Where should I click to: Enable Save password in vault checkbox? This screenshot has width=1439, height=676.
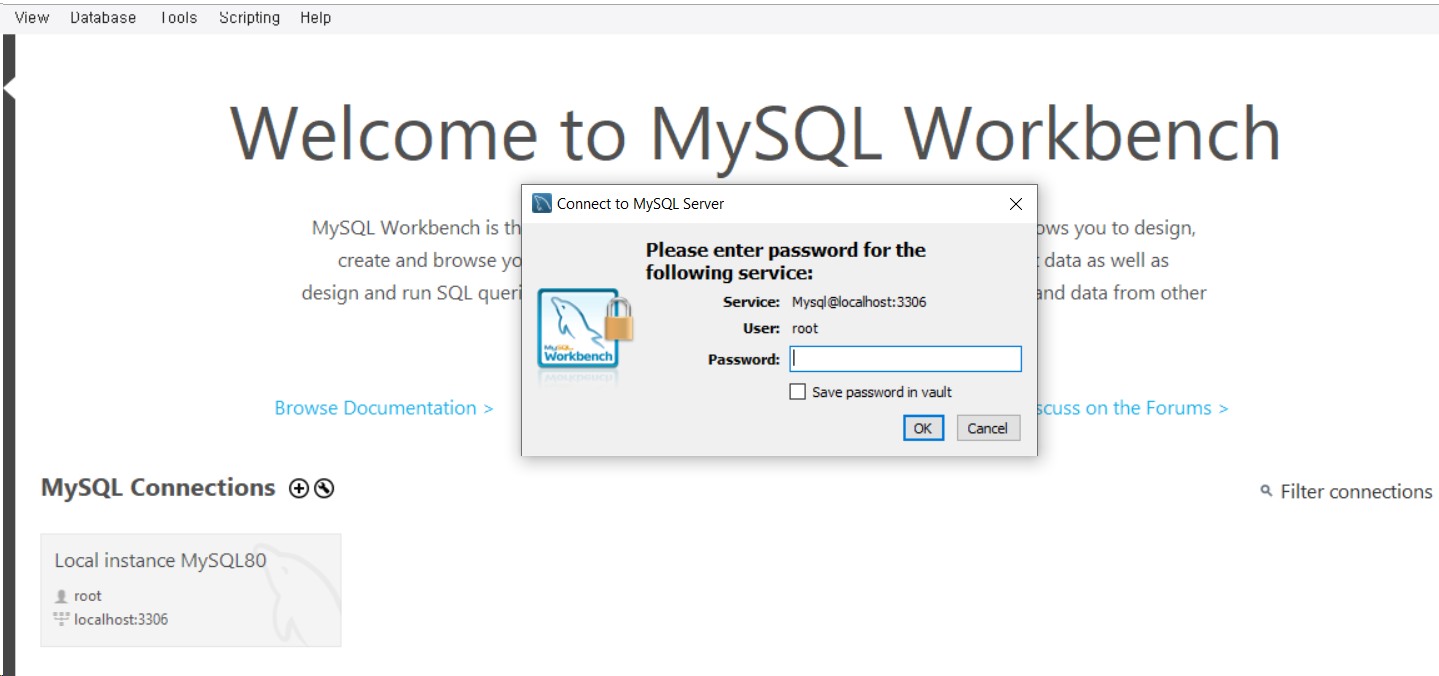point(797,392)
